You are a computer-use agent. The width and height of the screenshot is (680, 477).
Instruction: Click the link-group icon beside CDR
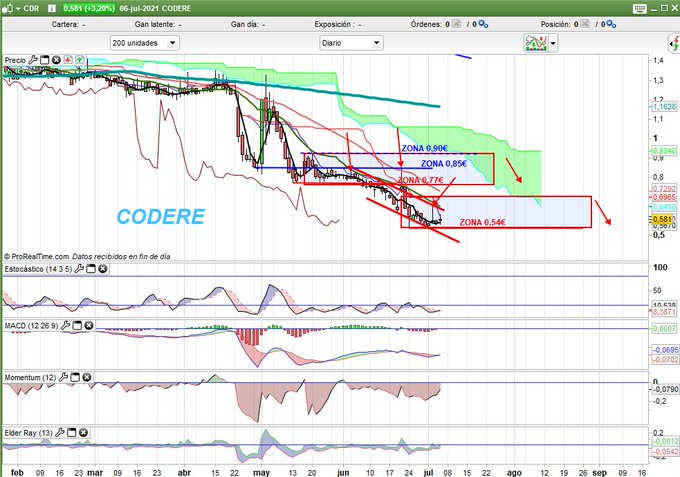click(7, 8)
